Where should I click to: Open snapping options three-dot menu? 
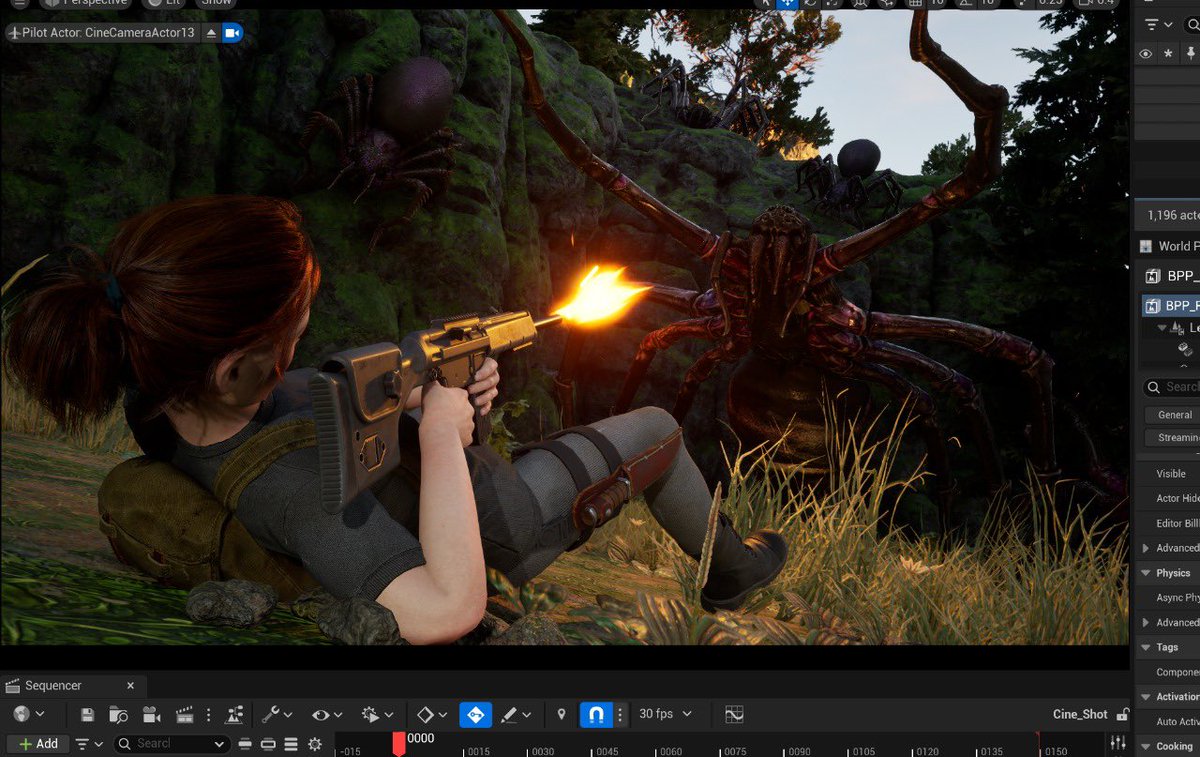coord(621,715)
